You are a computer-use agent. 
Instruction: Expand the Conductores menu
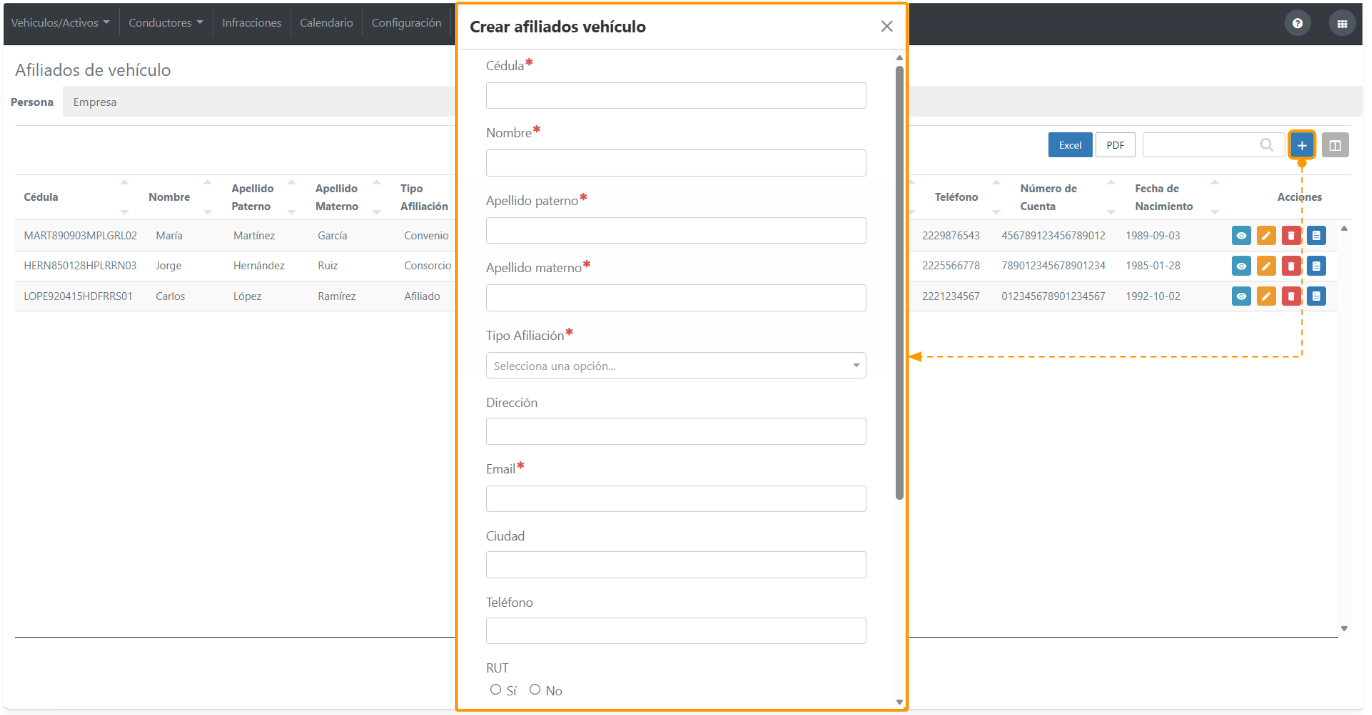coord(166,23)
